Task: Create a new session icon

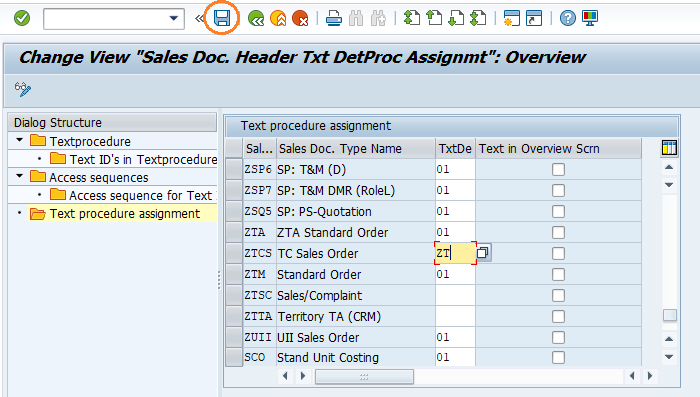Action: [511, 18]
